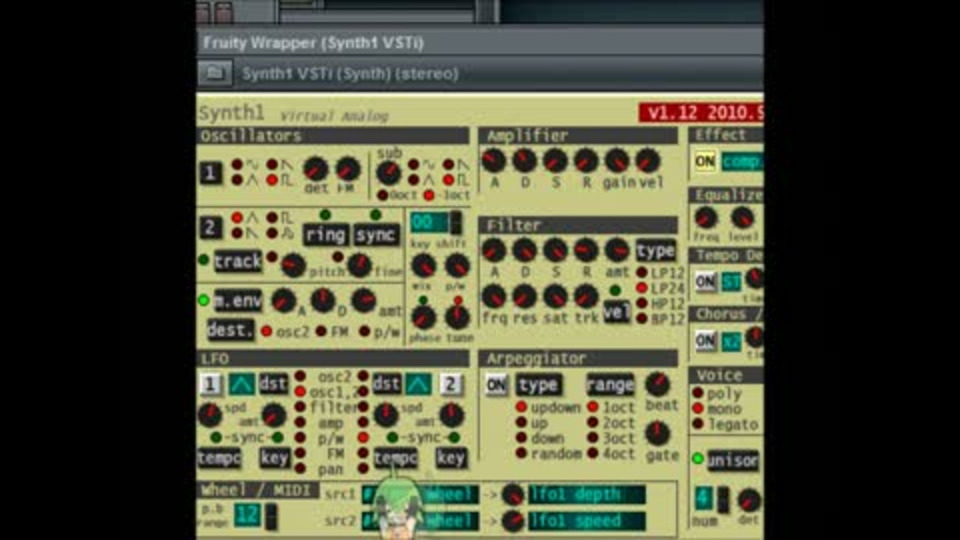Click arpeggiator gate knob
960x540 pixels.
658,433
